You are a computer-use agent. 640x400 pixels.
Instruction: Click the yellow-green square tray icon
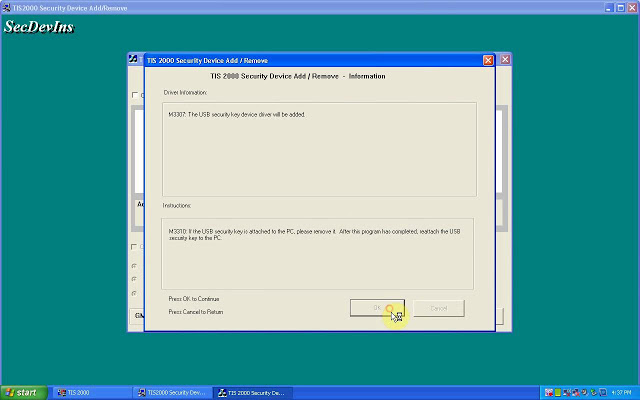tap(558, 393)
